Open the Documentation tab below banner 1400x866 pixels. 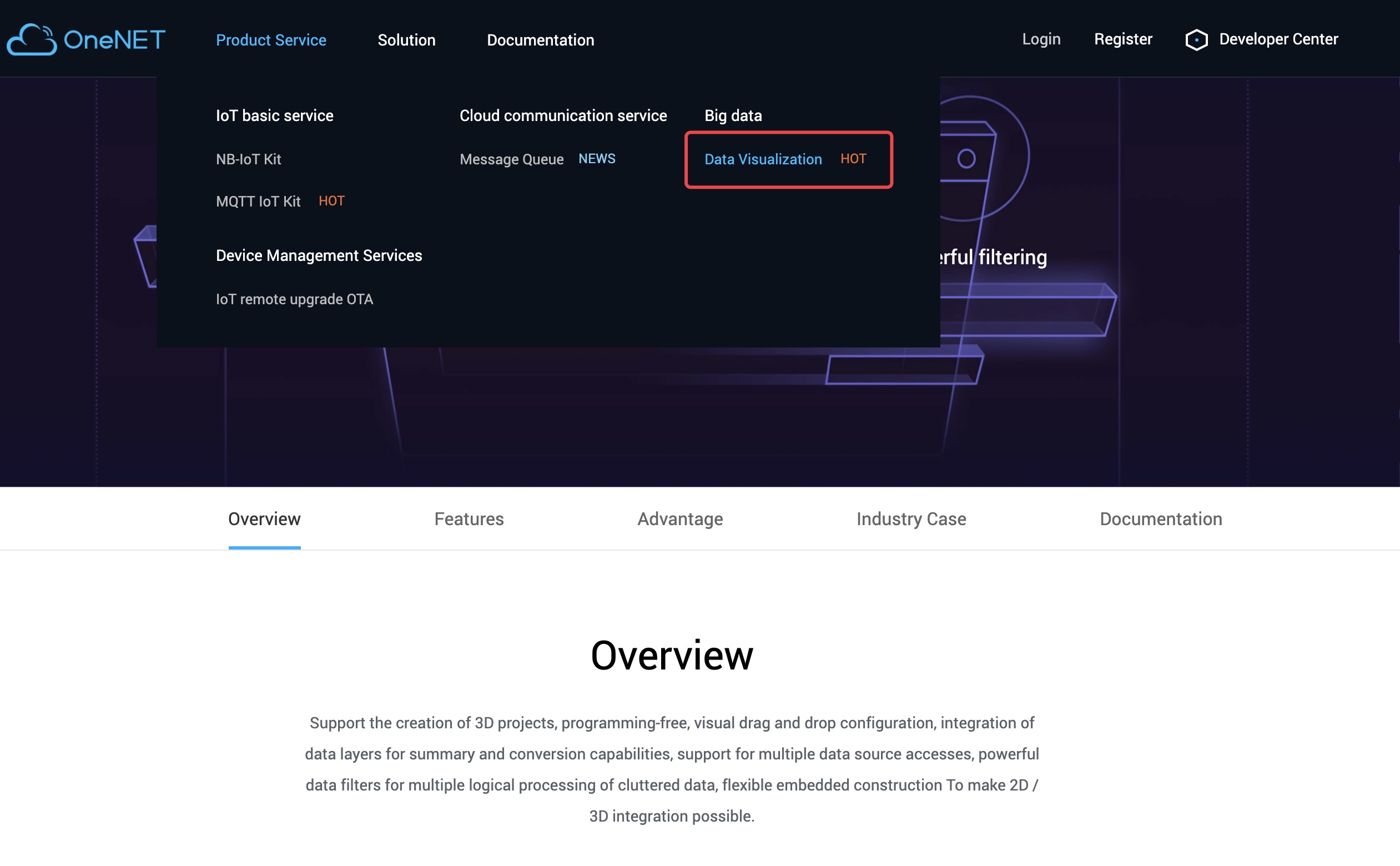[x=1161, y=518]
